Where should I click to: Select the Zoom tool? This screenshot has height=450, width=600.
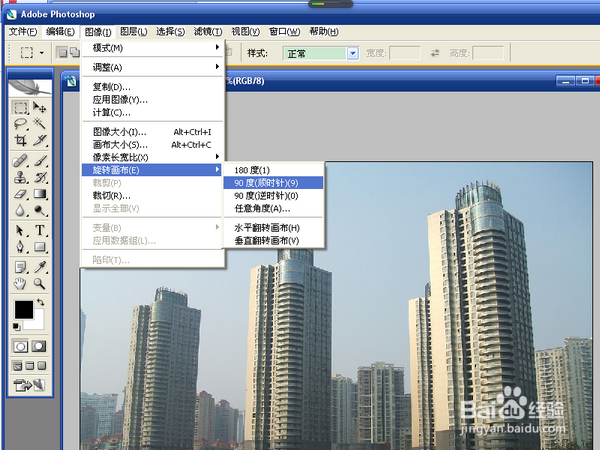pos(40,284)
